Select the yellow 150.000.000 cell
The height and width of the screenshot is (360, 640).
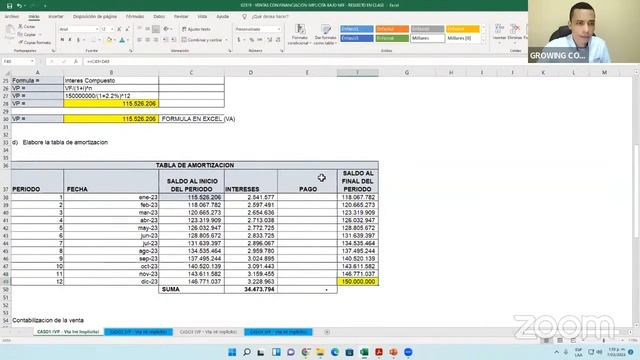point(358,282)
